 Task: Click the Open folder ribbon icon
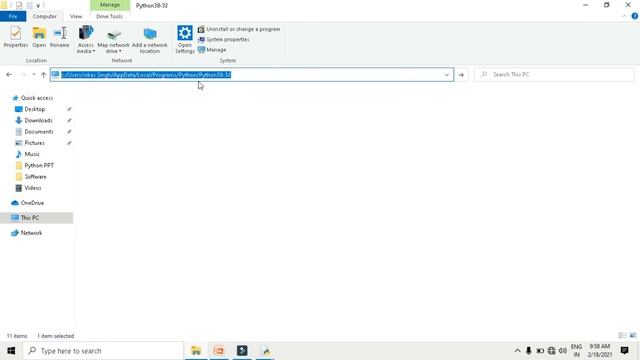tap(39, 37)
